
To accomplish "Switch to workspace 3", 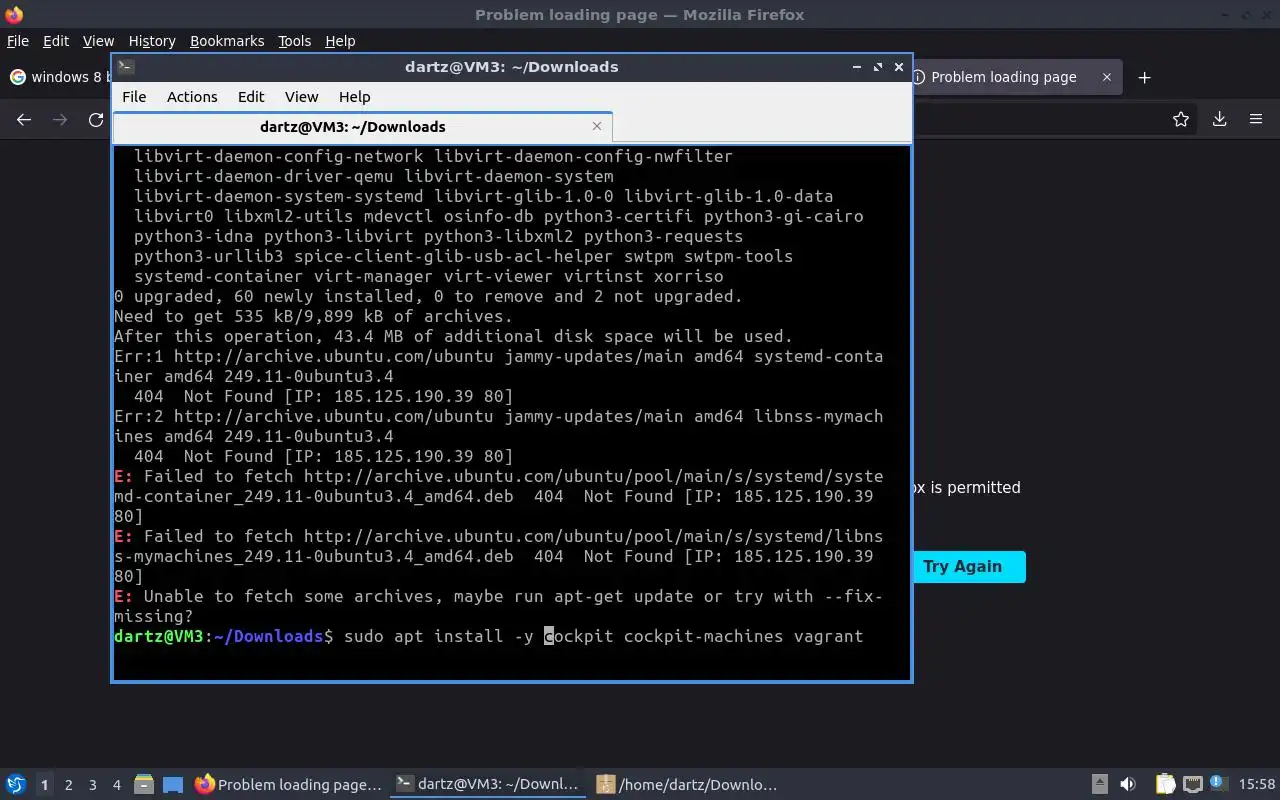I will coord(93,785).
